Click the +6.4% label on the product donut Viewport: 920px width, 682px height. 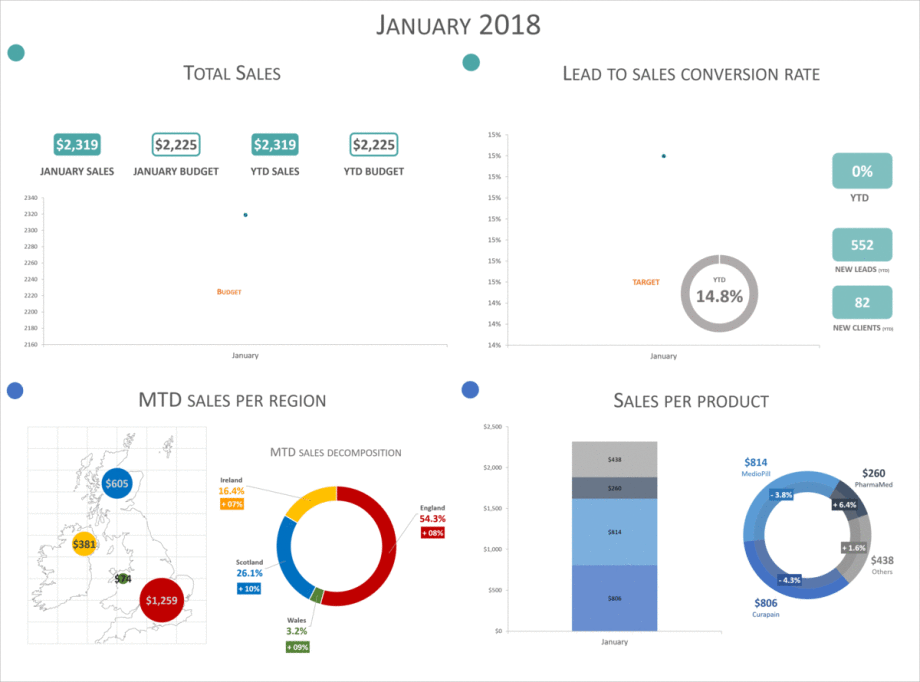(x=845, y=505)
